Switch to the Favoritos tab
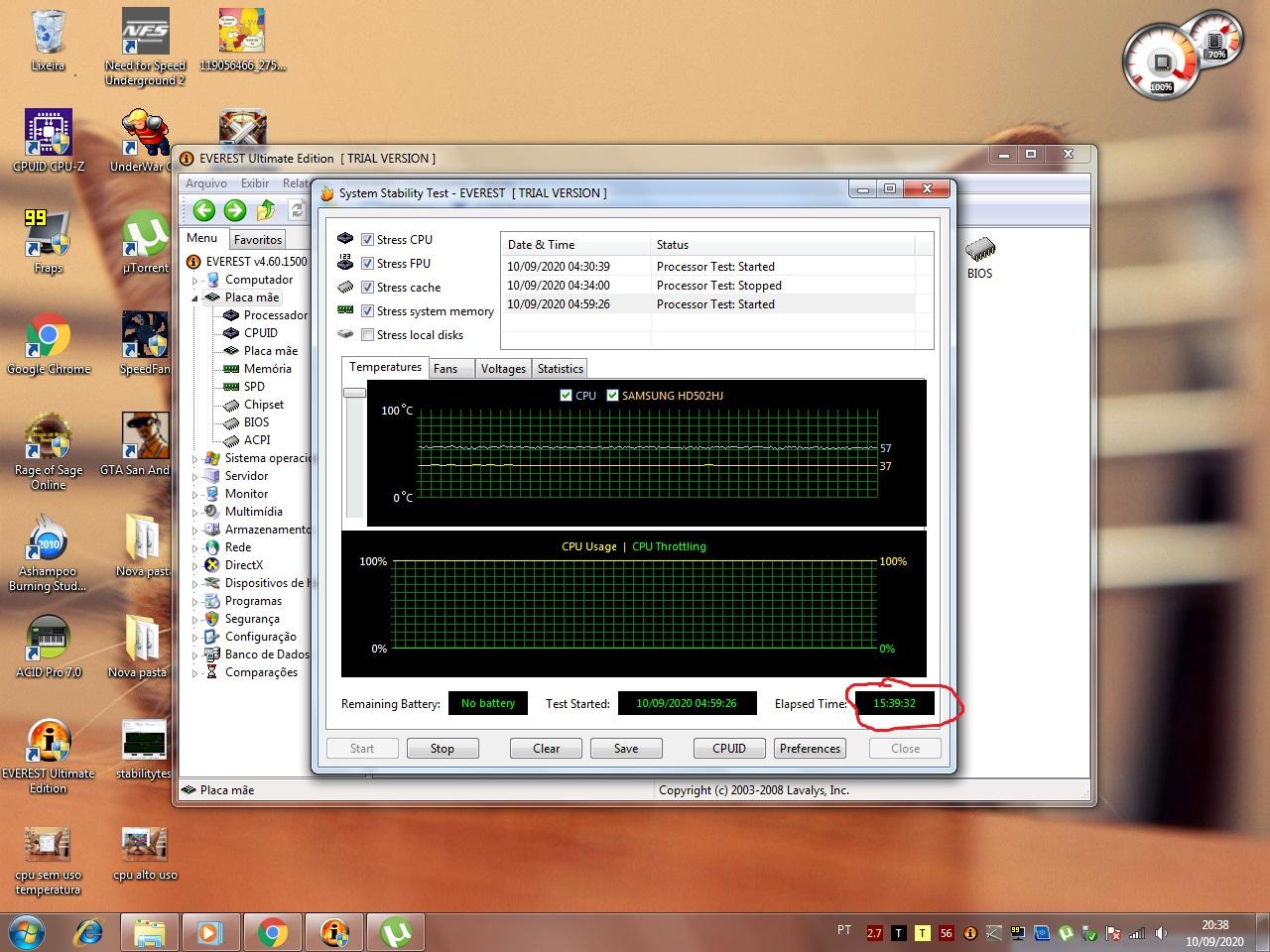1270x952 pixels. pyautogui.click(x=258, y=240)
